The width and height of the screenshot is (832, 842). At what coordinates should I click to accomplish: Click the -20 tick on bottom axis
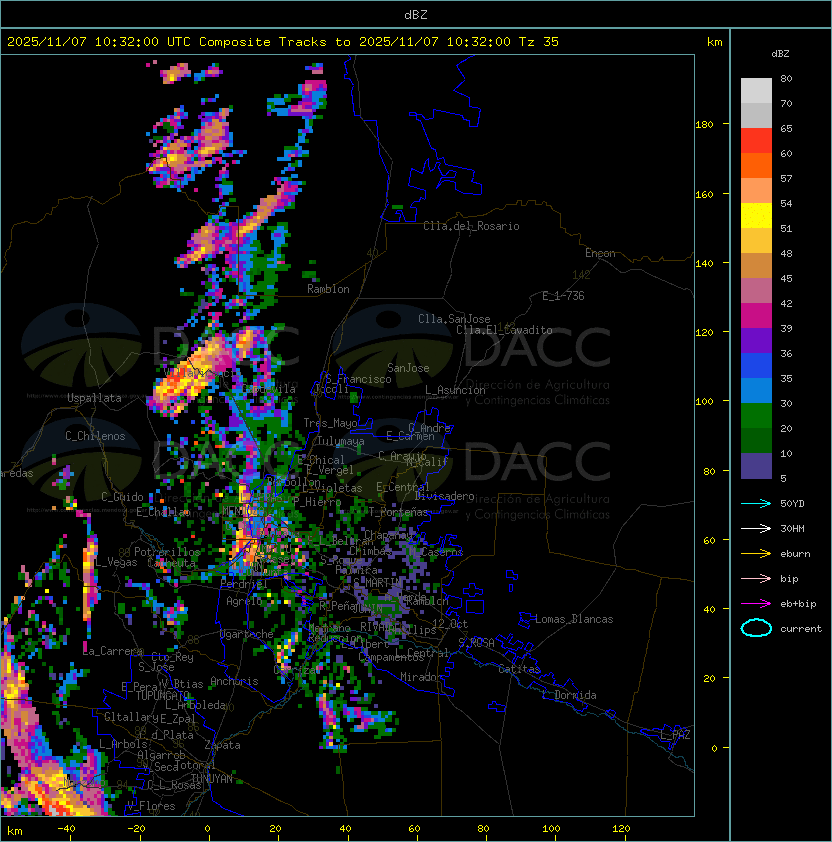coord(136,829)
